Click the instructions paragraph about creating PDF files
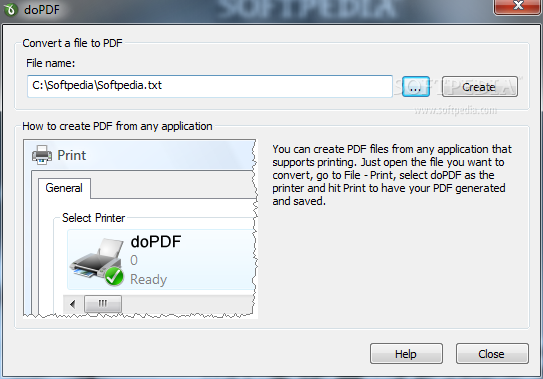543x379 pixels. pos(392,175)
